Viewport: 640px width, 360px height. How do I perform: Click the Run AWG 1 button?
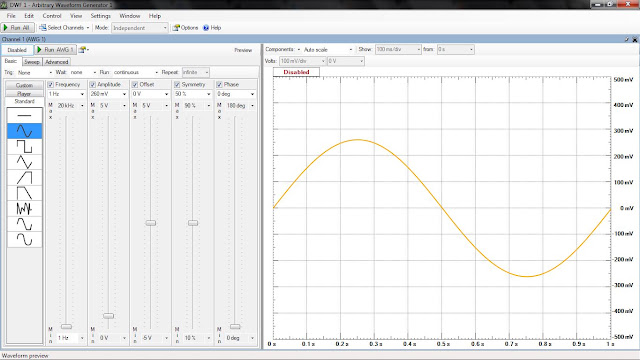[x=55, y=50]
